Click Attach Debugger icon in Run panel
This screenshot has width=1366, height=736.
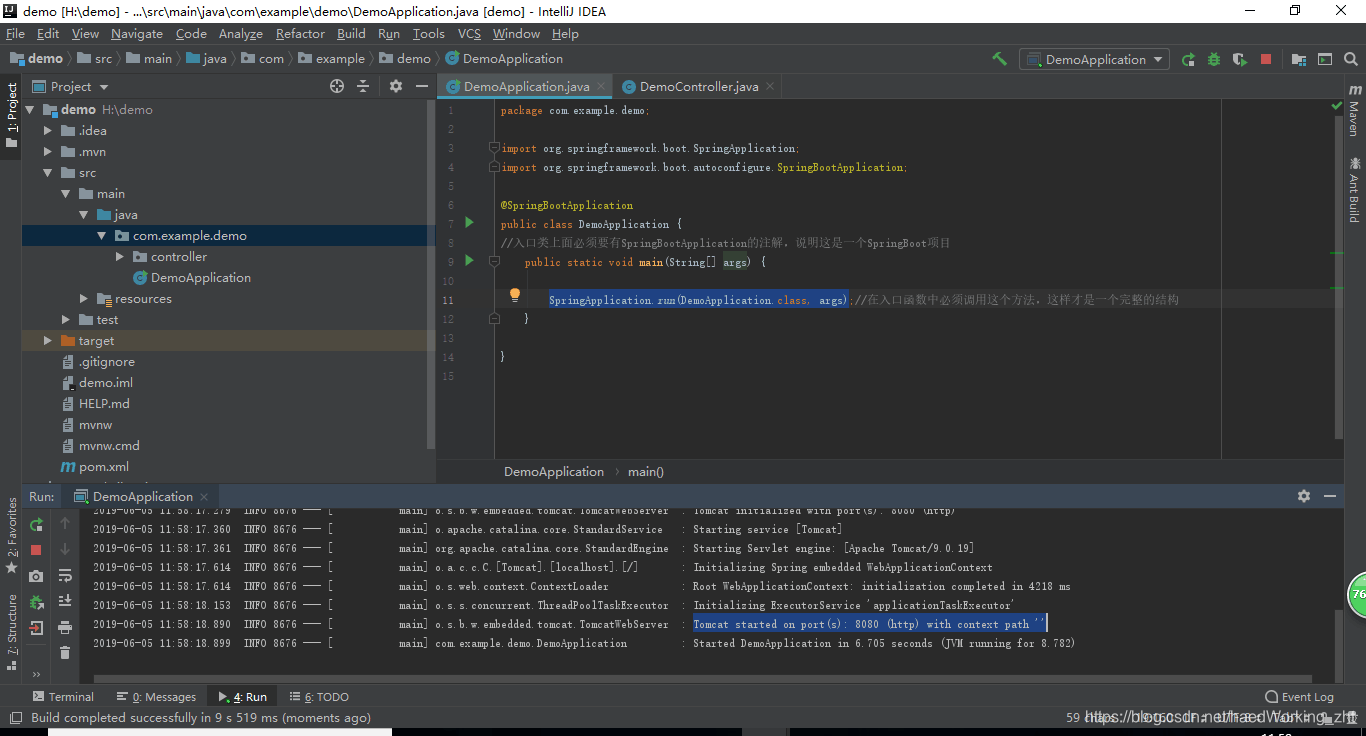[x=37, y=602]
